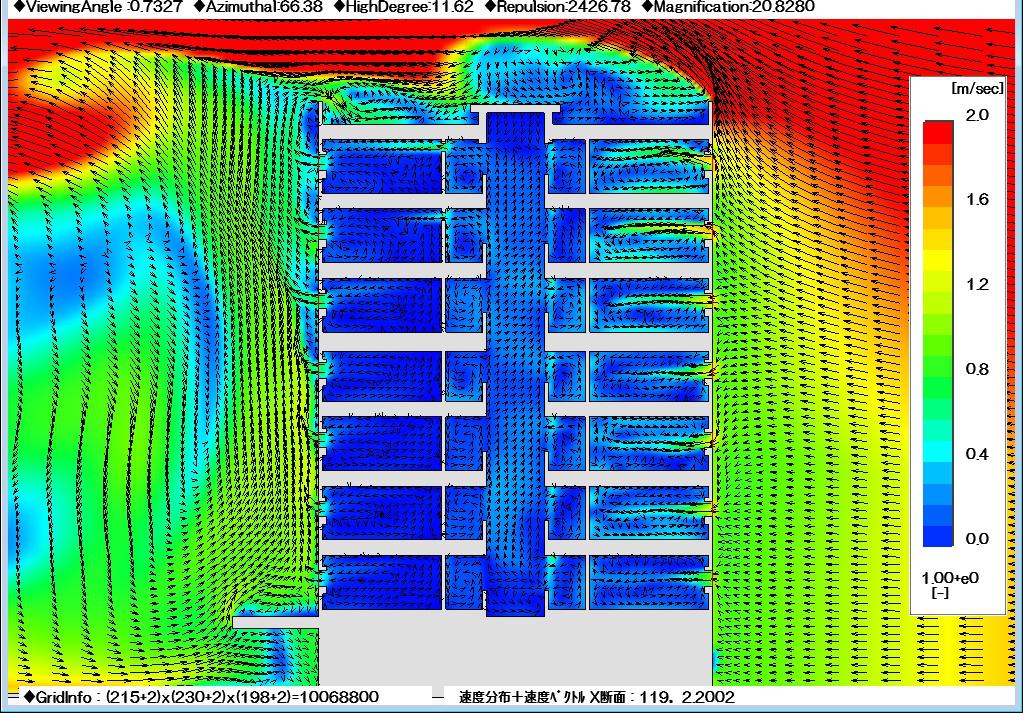Click the 0.4 legend scale value
The height and width of the screenshot is (713, 1023).
[x=977, y=454]
